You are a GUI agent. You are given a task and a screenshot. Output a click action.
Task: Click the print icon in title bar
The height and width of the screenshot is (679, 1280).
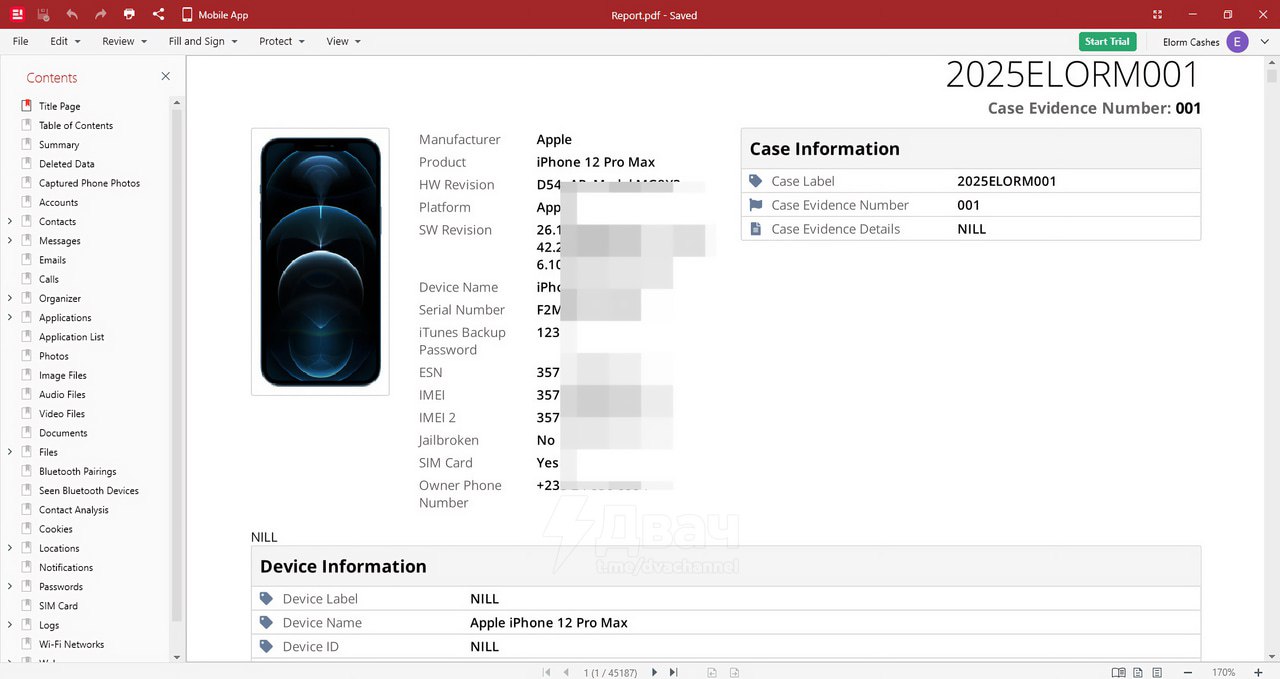click(x=129, y=15)
